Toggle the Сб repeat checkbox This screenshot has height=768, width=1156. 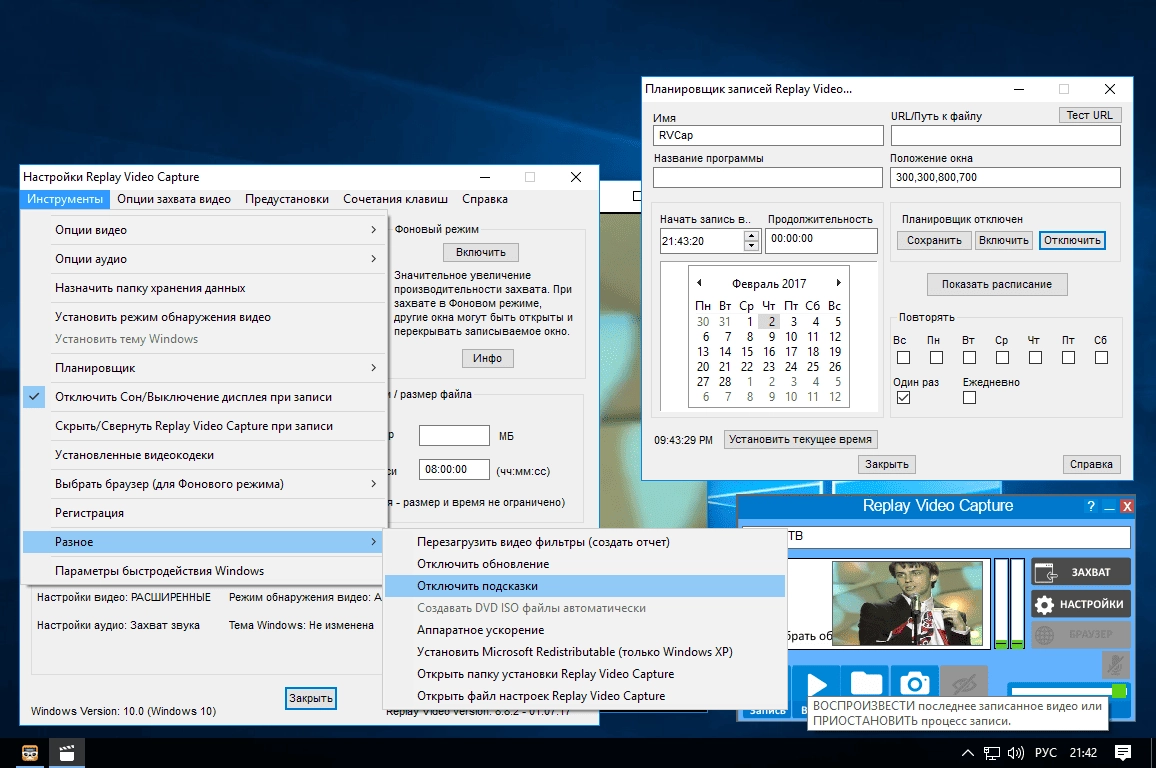point(1101,357)
